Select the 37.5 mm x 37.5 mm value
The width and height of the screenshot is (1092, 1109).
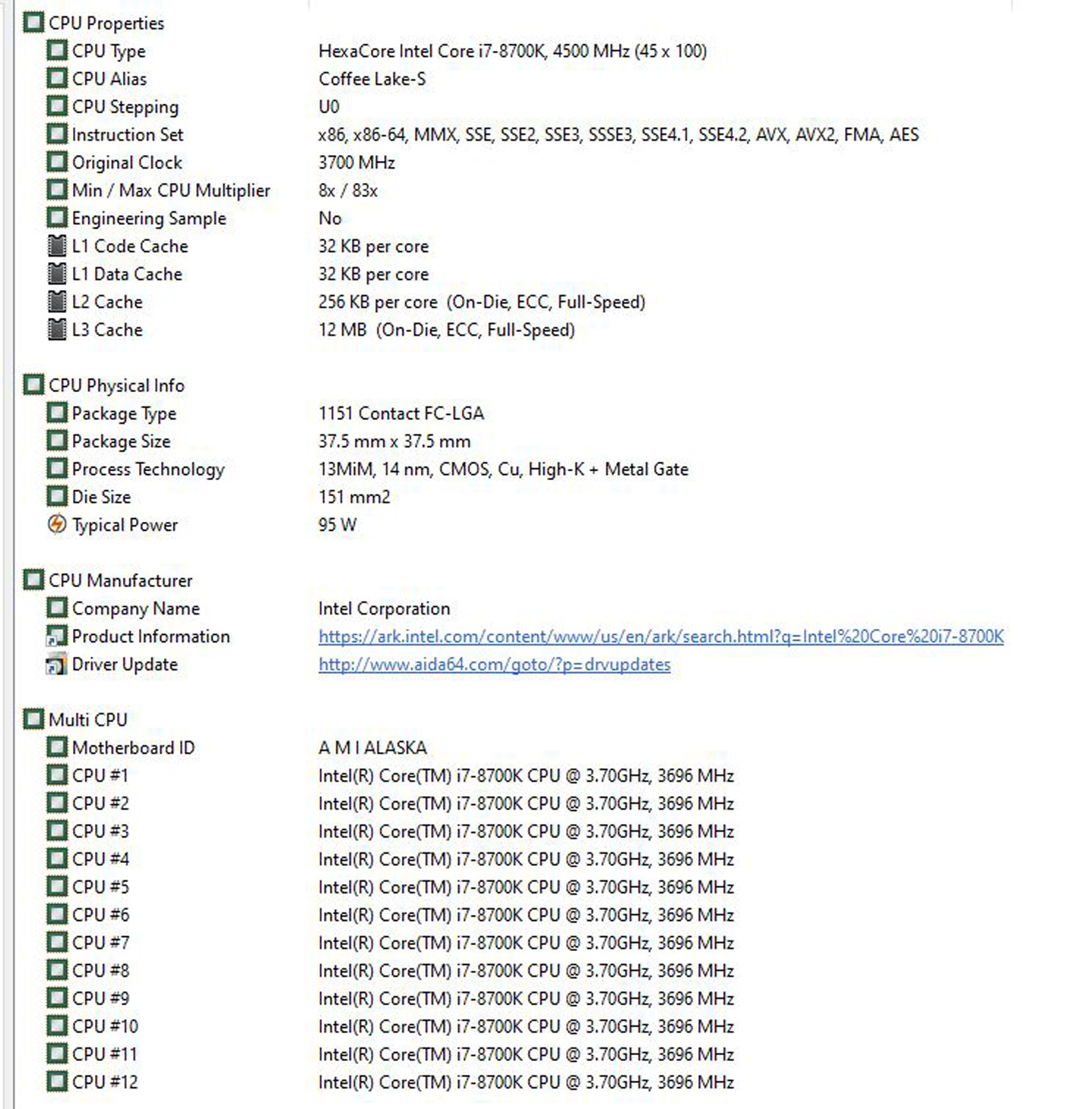(394, 441)
